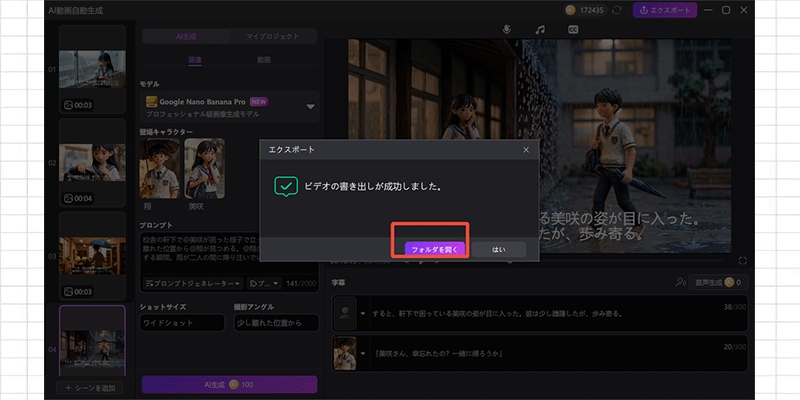
Task: Click the narrator avatar on the first subtitle row
Action: click(x=344, y=313)
